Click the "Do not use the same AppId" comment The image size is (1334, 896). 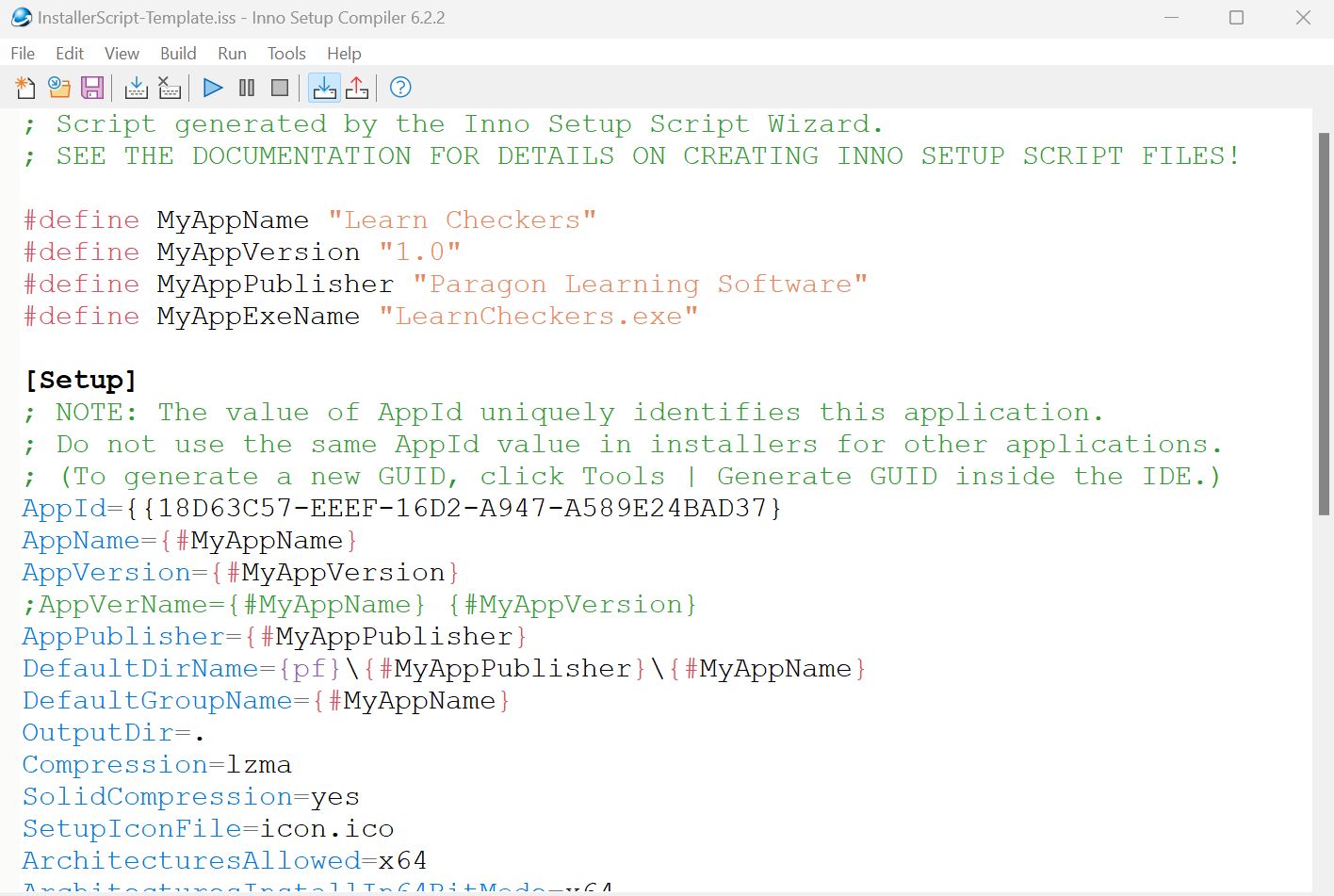[x=623, y=445]
